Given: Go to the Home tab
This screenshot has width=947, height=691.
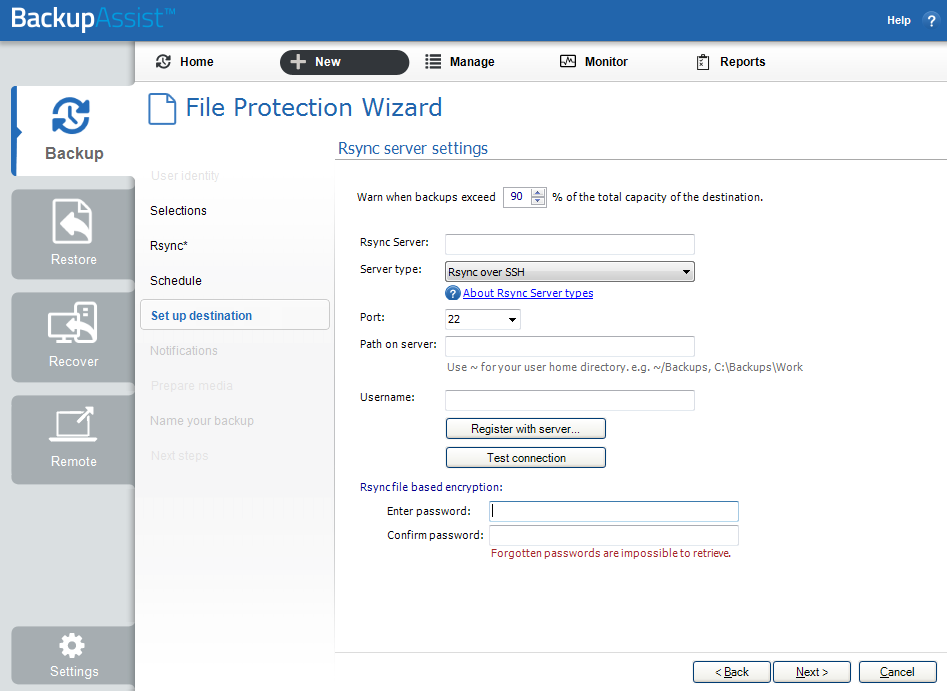Looking at the screenshot, I should click(185, 62).
